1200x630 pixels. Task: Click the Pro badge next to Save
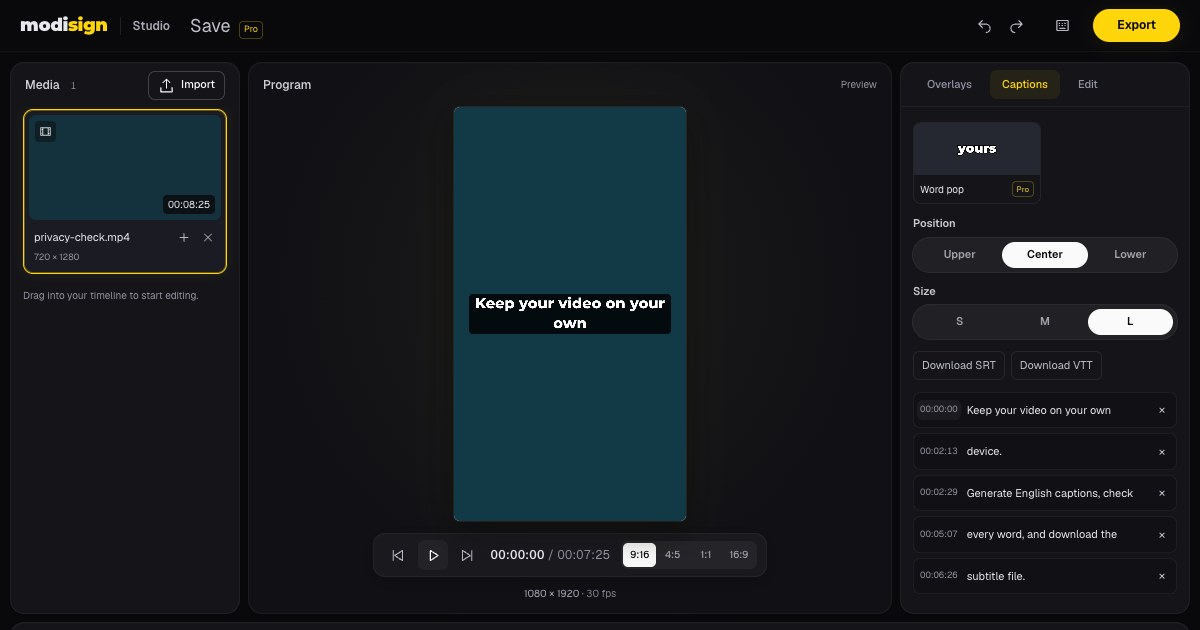(251, 29)
